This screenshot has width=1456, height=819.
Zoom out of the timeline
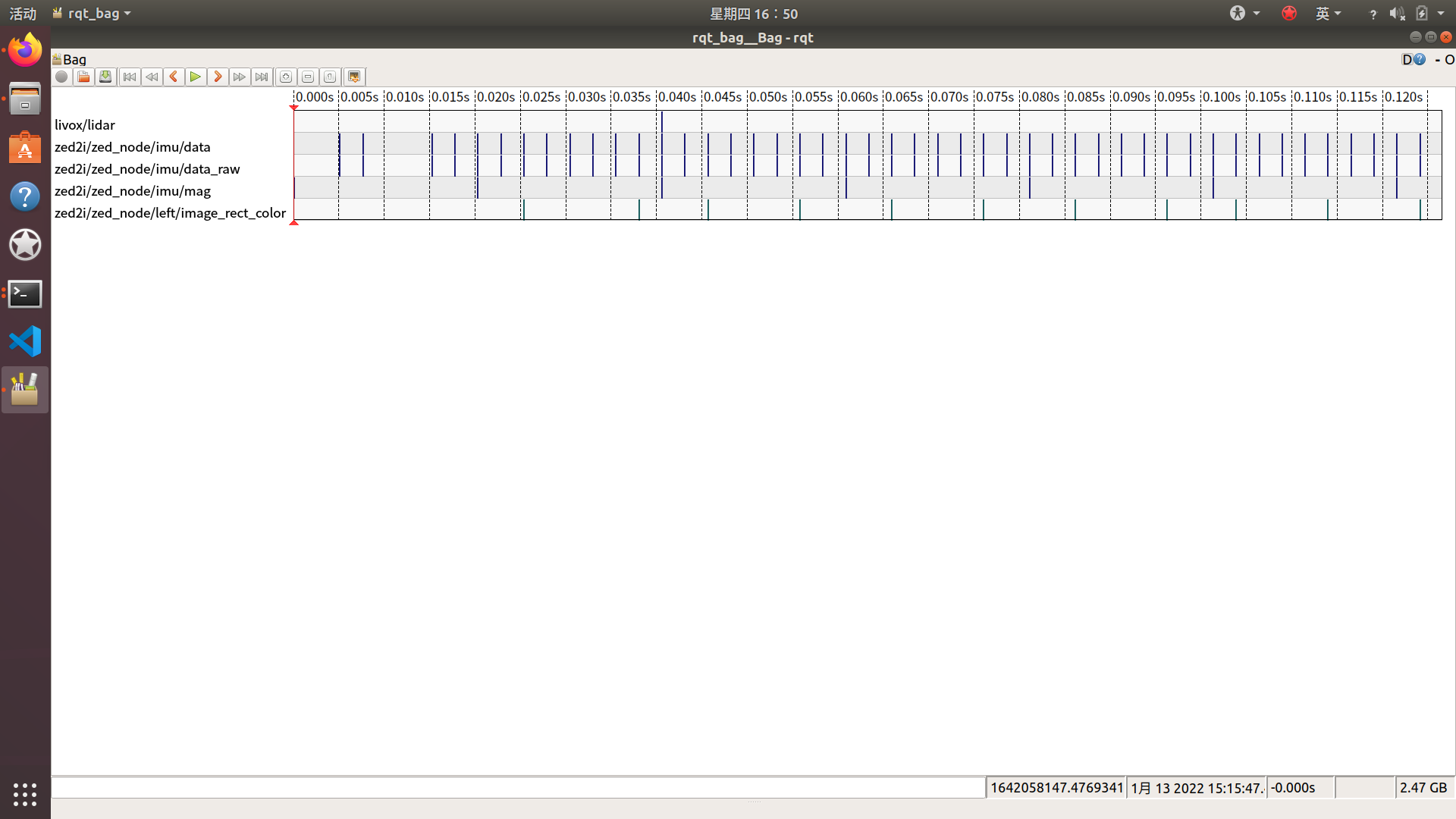tap(308, 77)
